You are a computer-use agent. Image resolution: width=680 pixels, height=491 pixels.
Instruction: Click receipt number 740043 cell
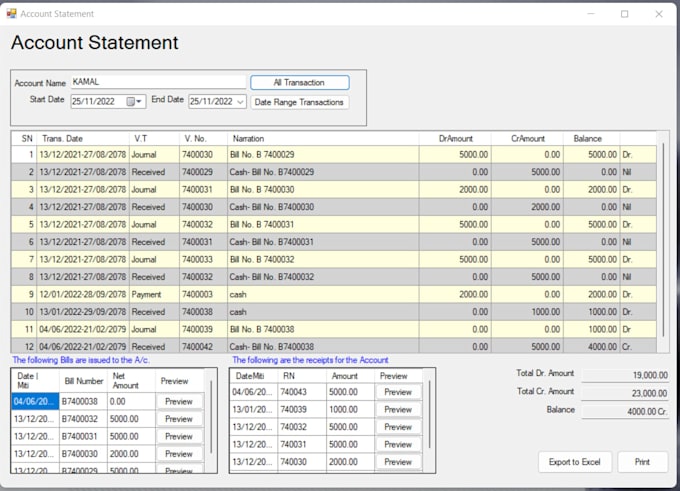302,392
